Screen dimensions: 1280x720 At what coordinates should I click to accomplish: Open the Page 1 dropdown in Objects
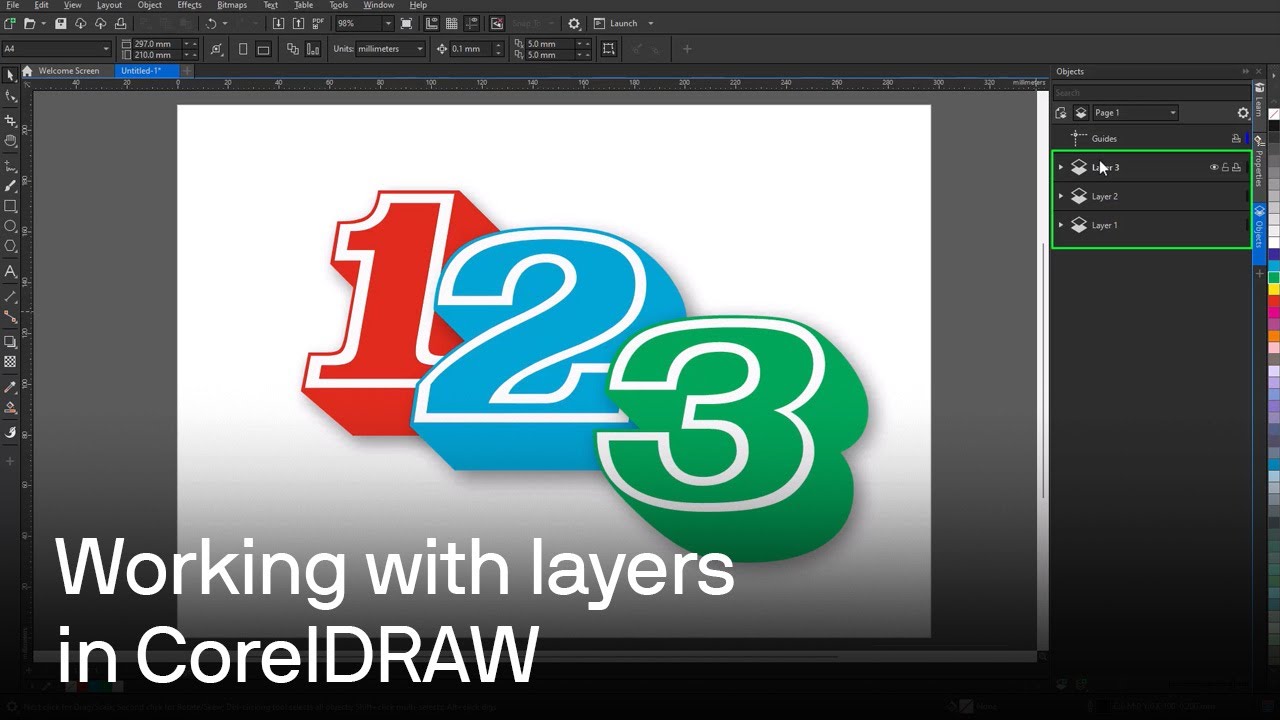coord(1135,113)
